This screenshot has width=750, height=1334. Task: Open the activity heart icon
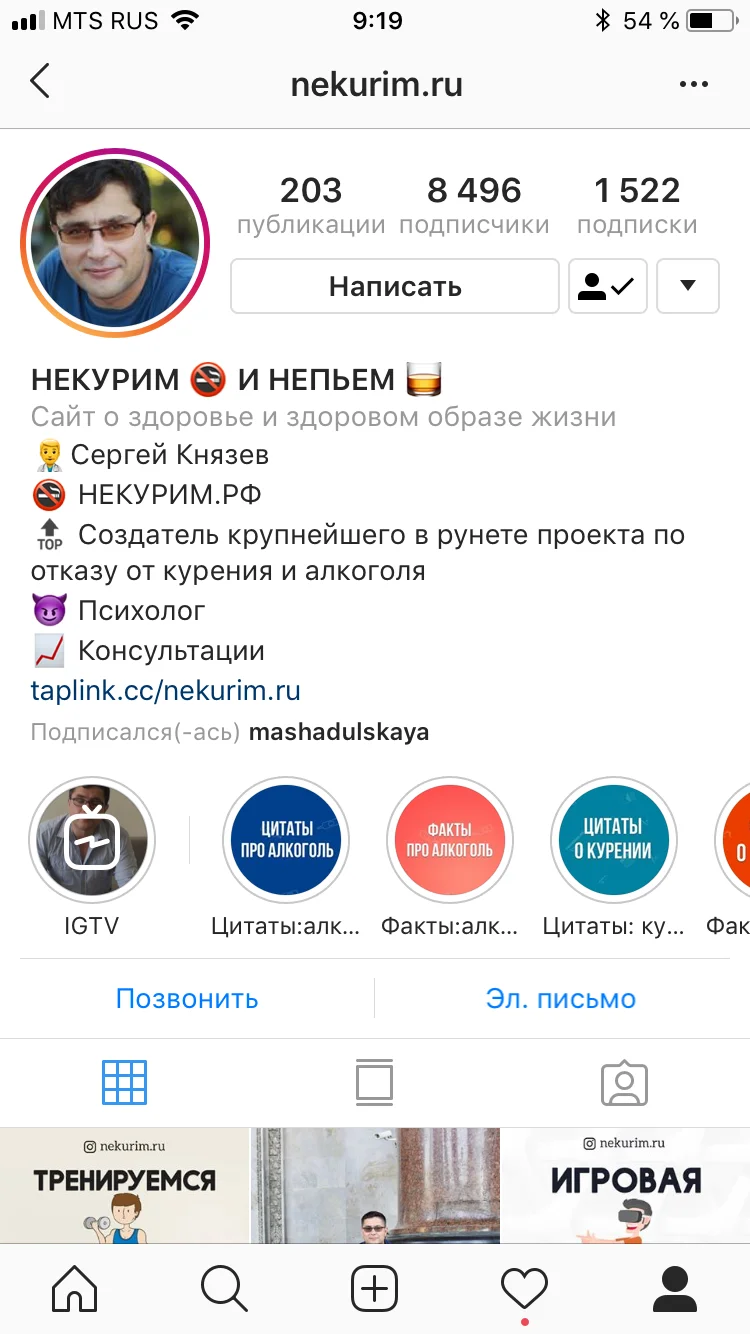pos(525,1288)
